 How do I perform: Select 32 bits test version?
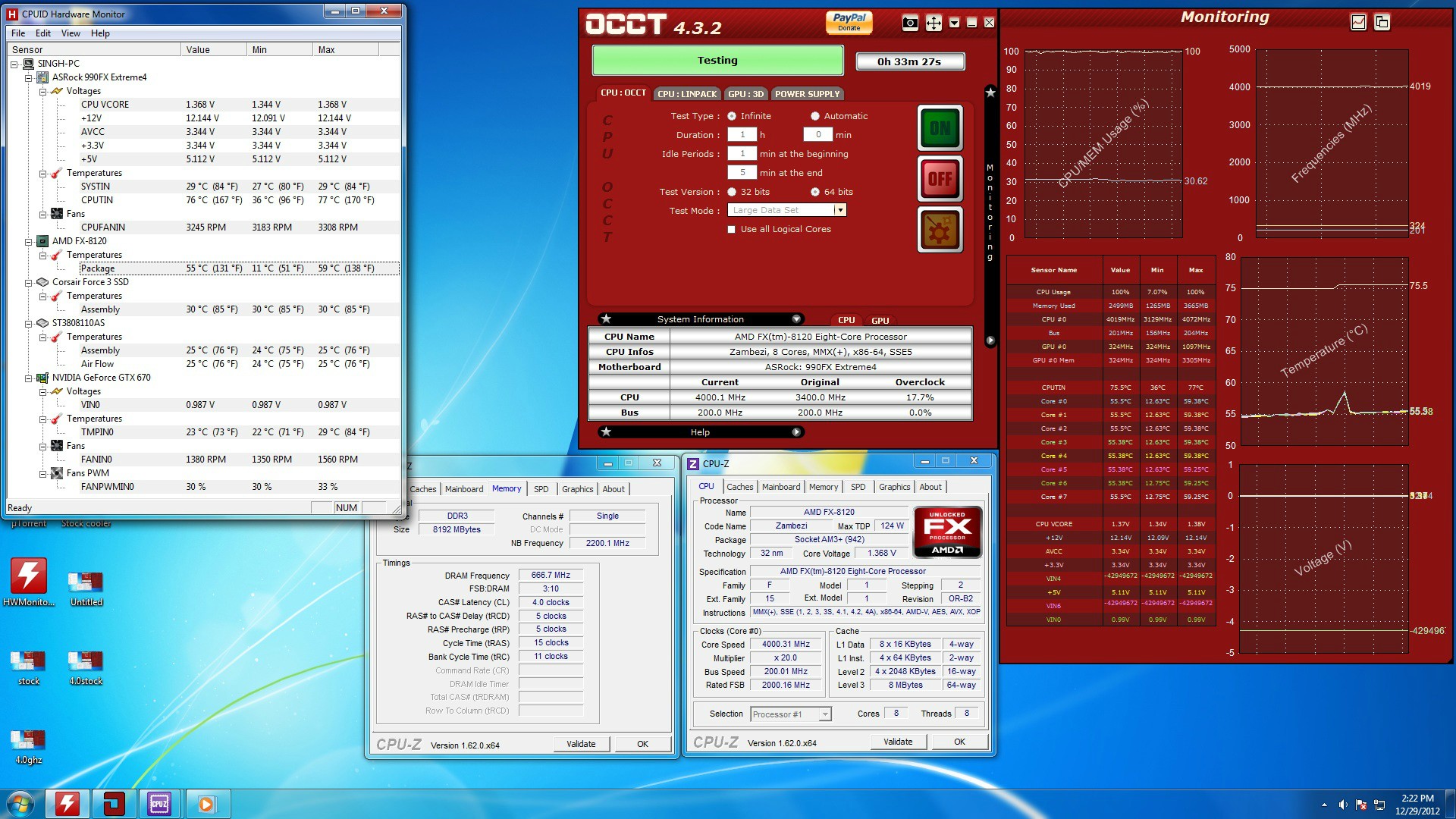coord(732,192)
